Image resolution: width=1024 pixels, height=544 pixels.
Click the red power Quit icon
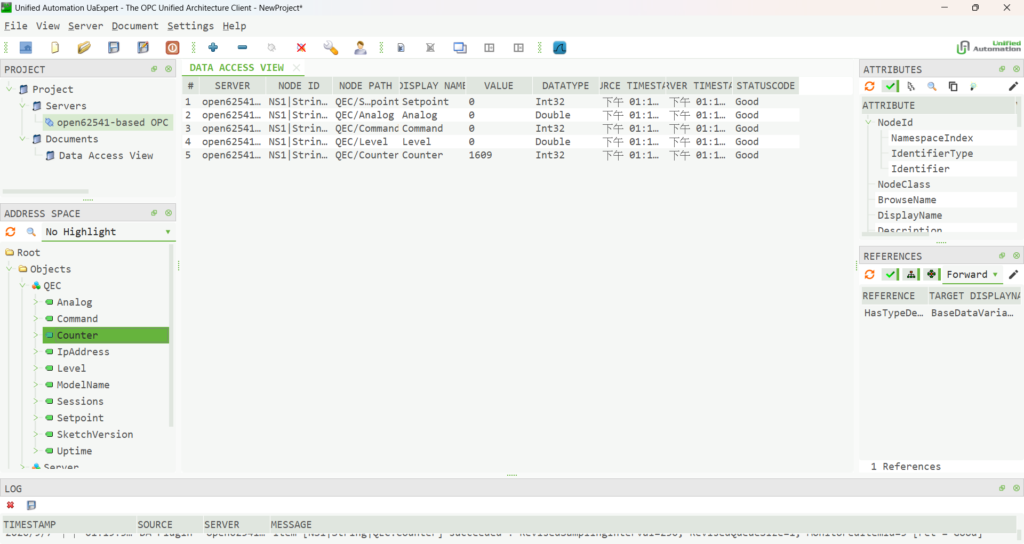point(172,48)
